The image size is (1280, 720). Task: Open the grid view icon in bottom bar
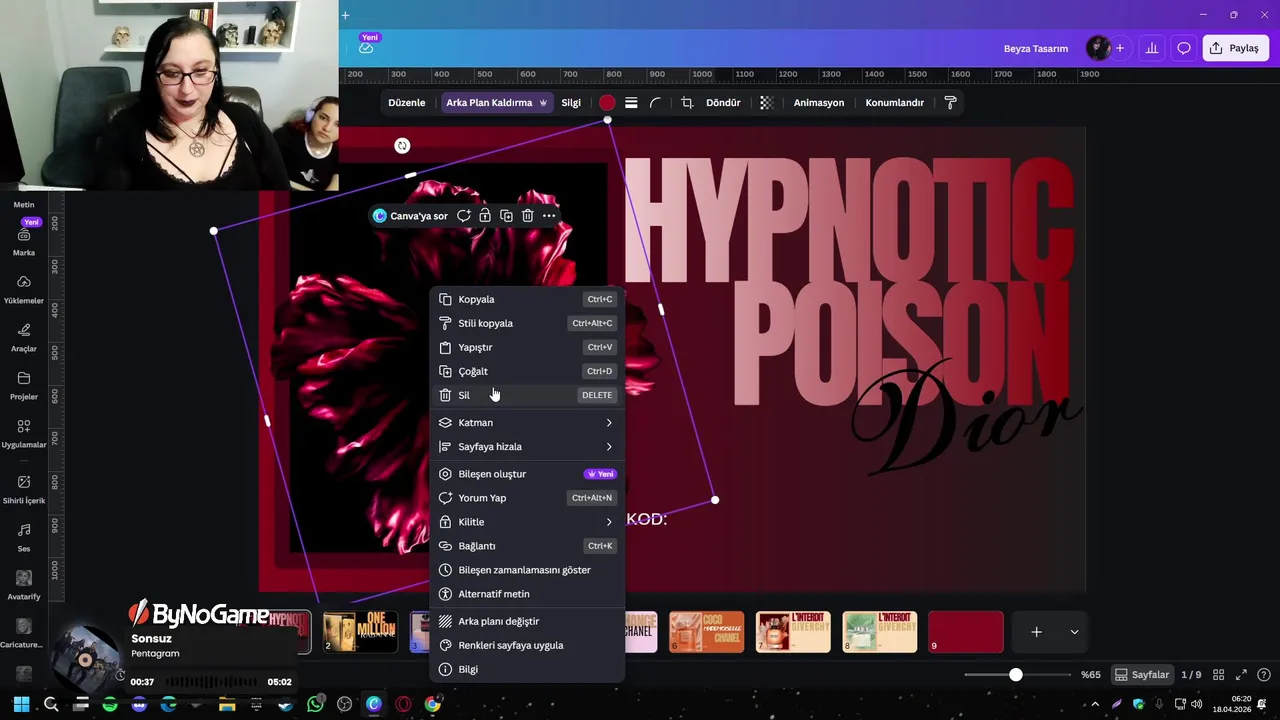pyautogui.click(x=1220, y=675)
